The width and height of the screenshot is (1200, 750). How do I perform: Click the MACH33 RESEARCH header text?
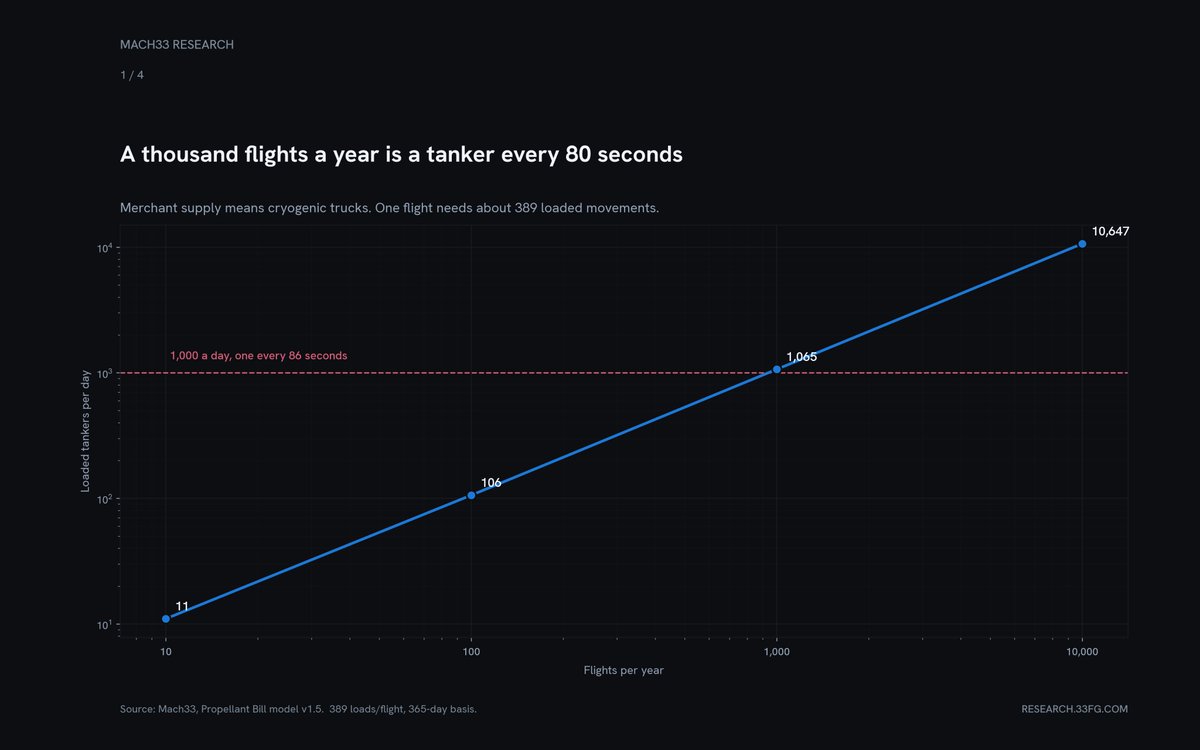[177, 45]
